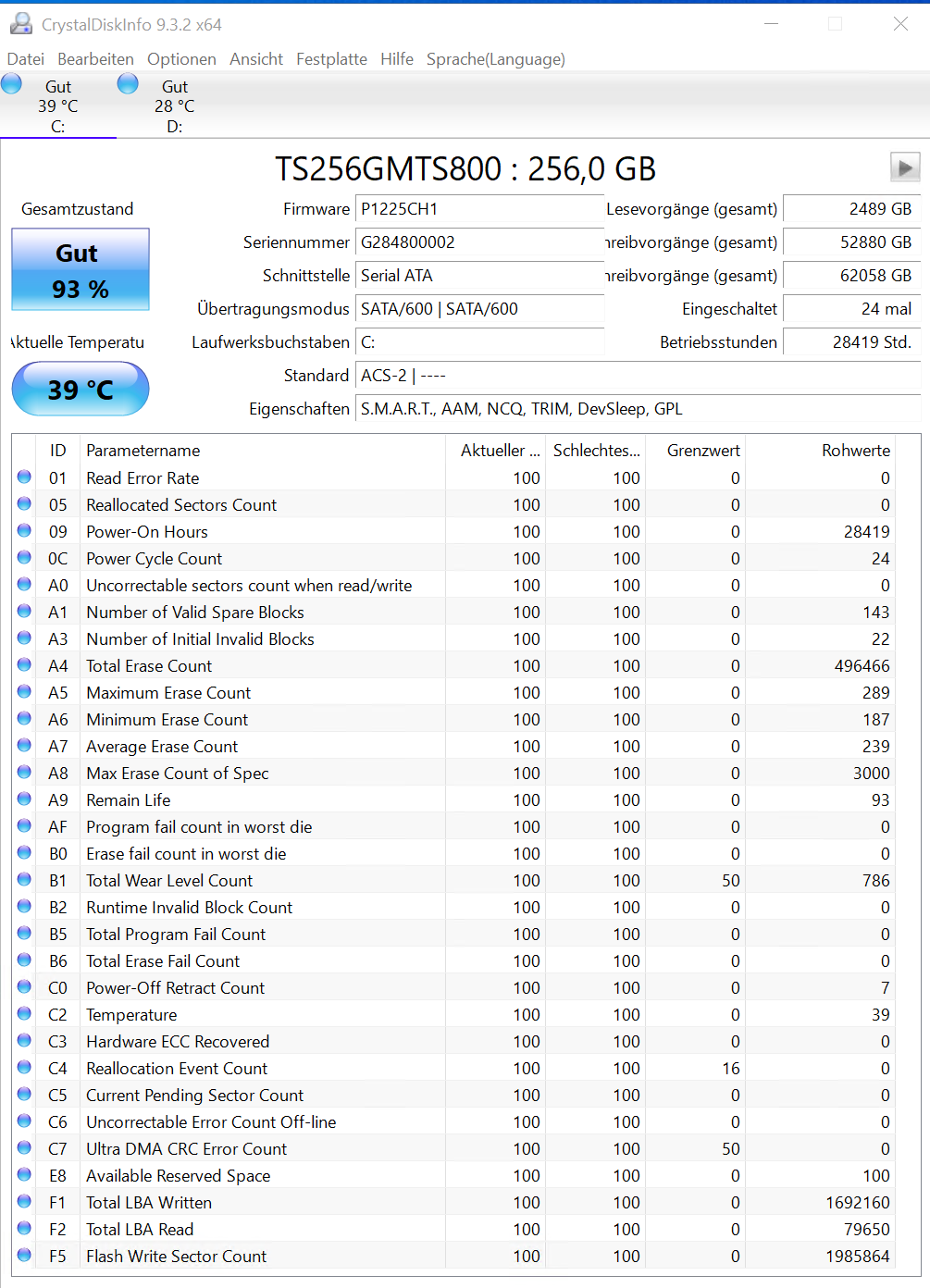Click the CrystalDiskInfo app icon in title bar
Image resolution: width=930 pixels, height=1288 pixels.
coord(20,24)
